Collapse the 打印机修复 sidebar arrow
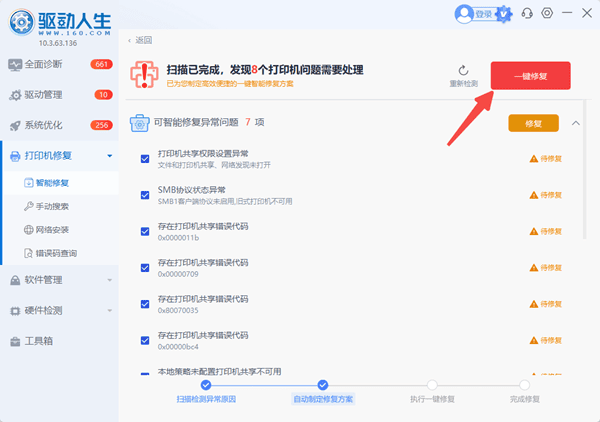This screenshot has width=600, height=422. pyautogui.click(x=110, y=156)
